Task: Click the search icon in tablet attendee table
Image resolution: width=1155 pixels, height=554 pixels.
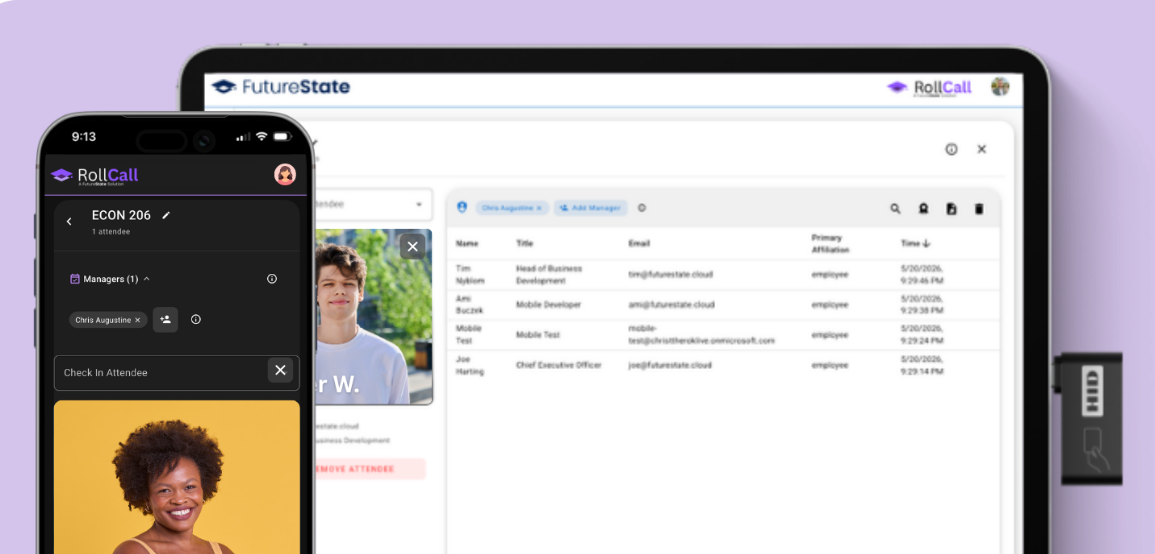Action: click(x=895, y=209)
